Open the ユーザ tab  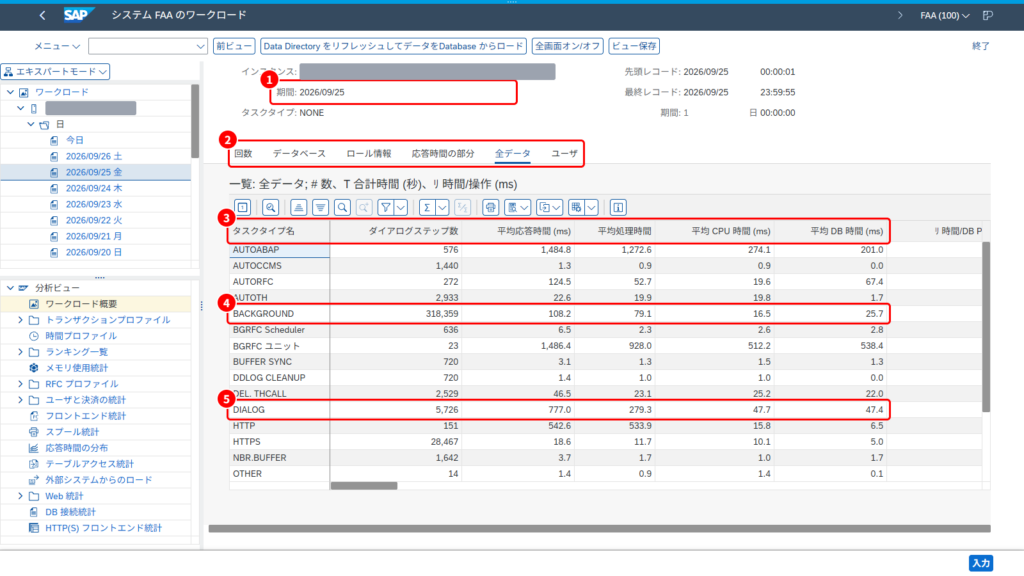[x=564, y=153]
